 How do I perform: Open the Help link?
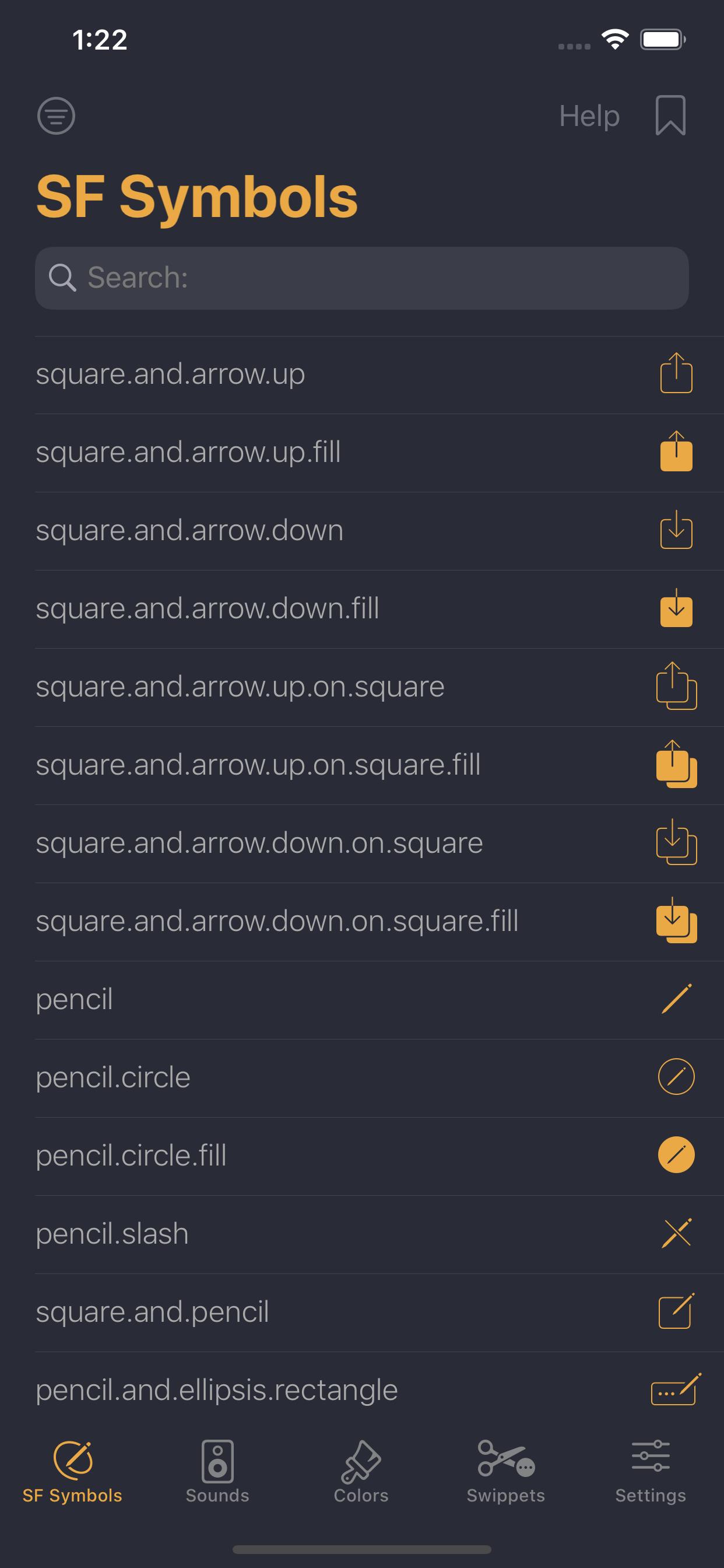coord(589,116)
